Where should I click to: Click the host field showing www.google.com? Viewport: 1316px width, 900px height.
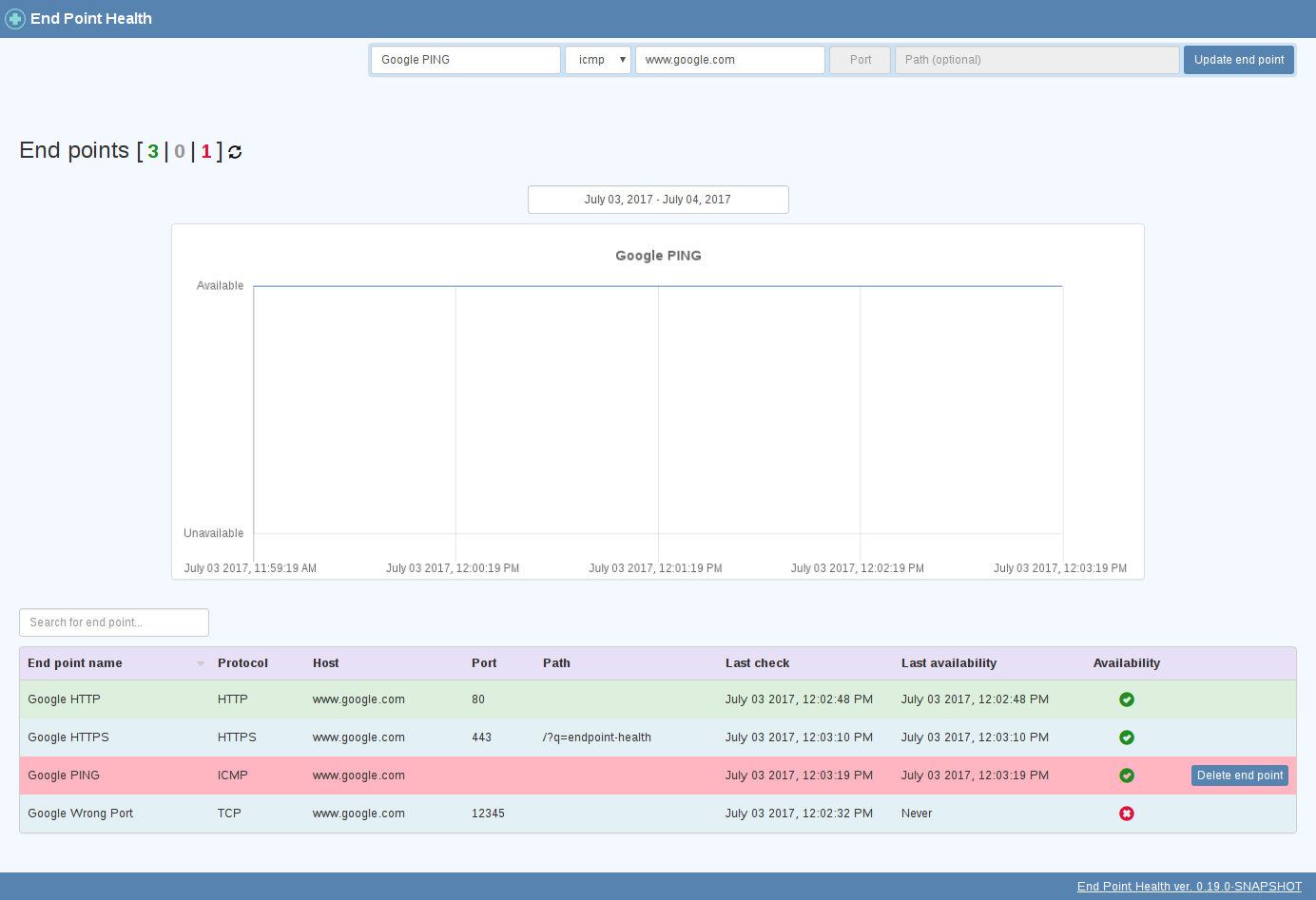tap(729, 59)
